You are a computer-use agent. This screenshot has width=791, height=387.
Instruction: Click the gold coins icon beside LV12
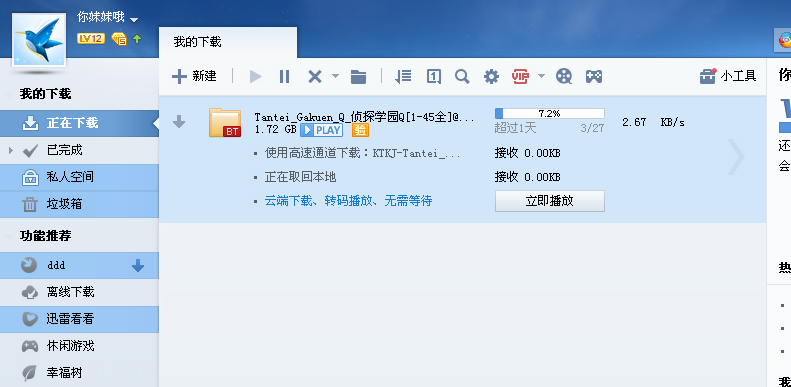tap(120, 39)
